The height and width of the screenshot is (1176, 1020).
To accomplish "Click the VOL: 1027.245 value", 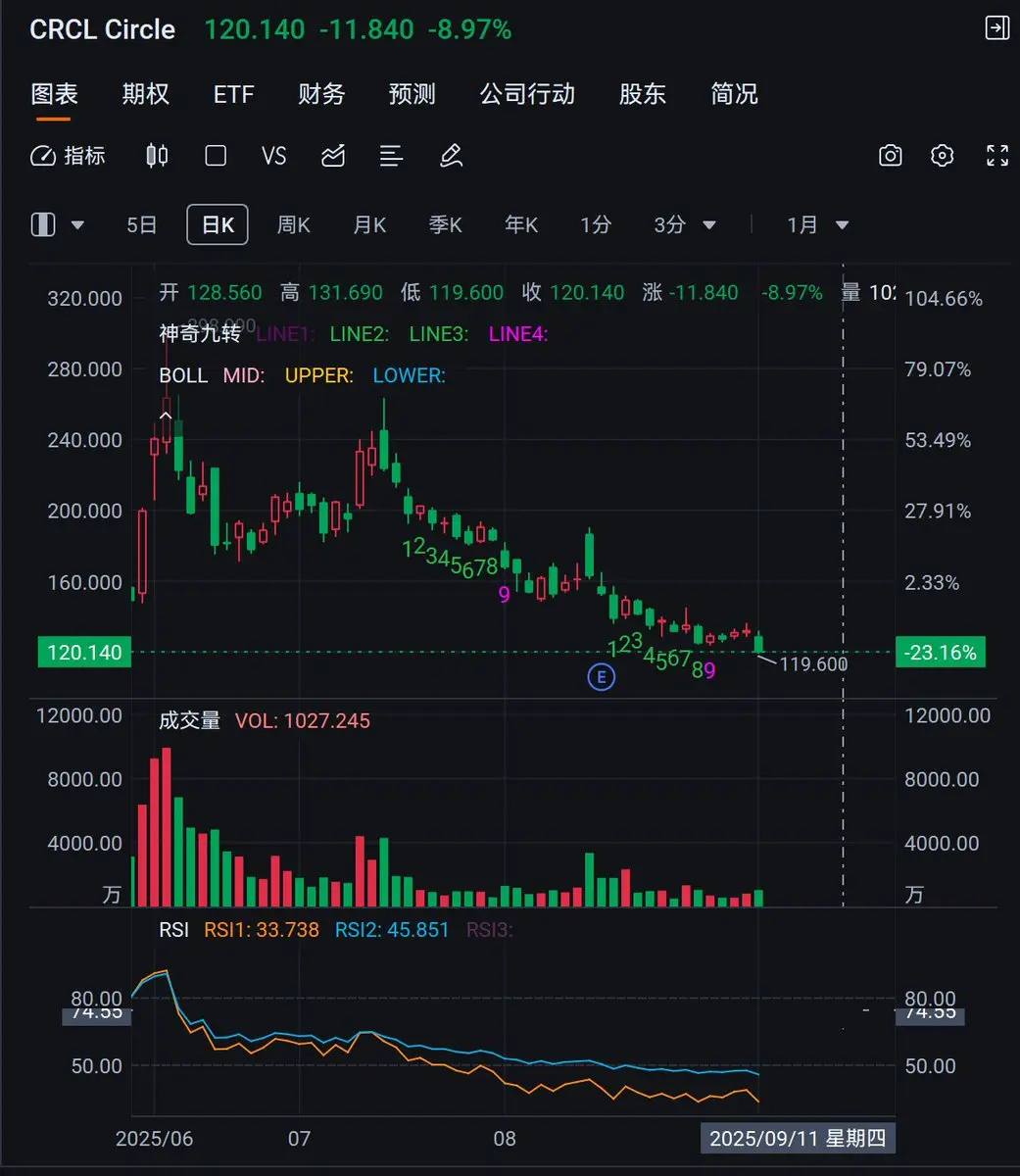I will pyautogui.click(x=303, y=721).
